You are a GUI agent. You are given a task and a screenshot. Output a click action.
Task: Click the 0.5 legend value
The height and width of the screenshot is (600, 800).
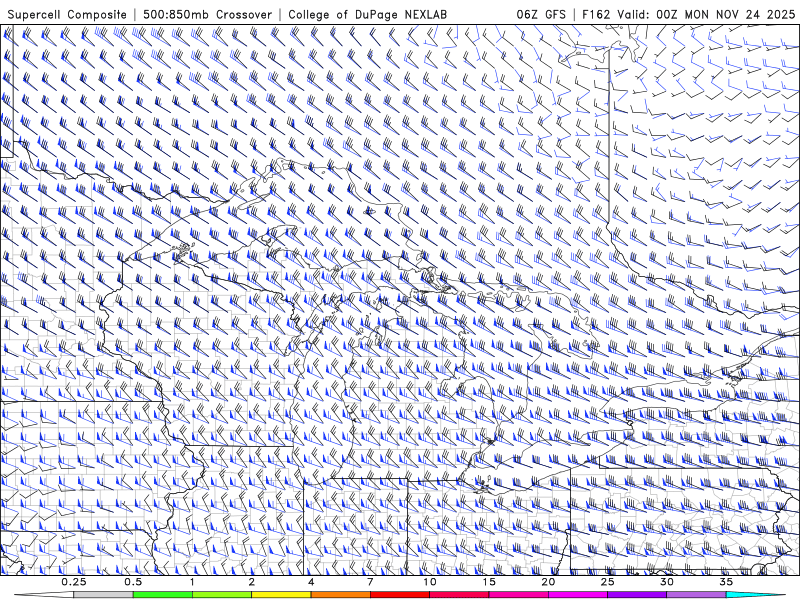[x=133, y=582]
